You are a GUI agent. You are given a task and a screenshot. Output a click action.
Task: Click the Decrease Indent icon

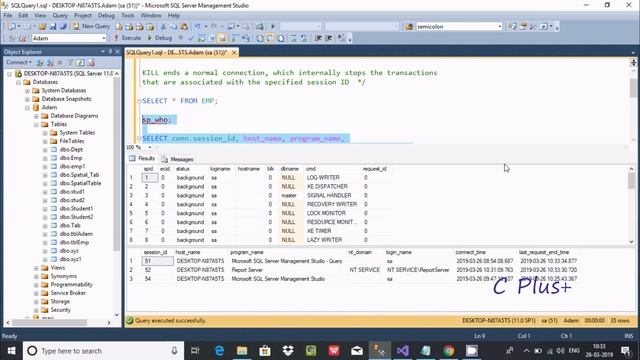(318, 38)
